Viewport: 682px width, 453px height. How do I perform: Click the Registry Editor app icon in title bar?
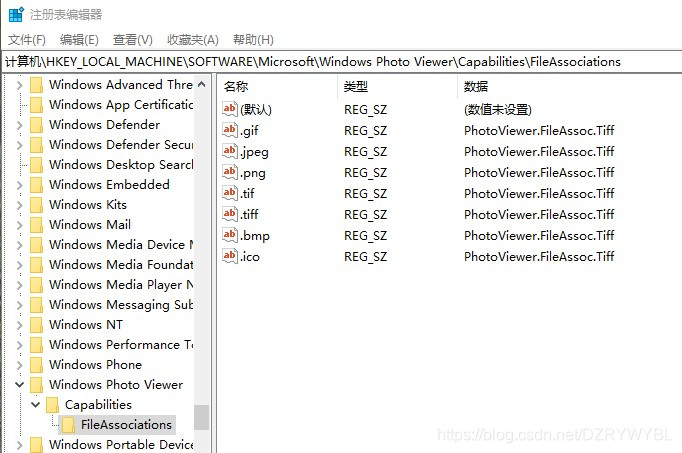(x=16, y=14)
